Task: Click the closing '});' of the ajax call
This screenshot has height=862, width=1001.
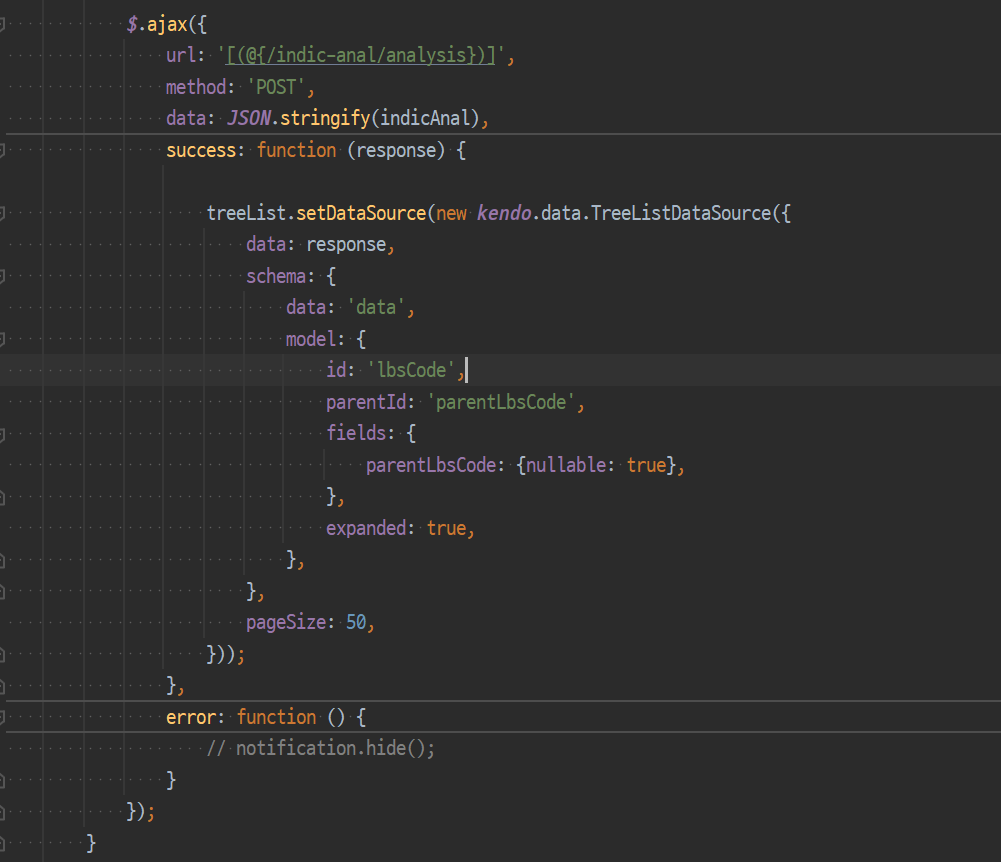Action: [x=140, y=812]
